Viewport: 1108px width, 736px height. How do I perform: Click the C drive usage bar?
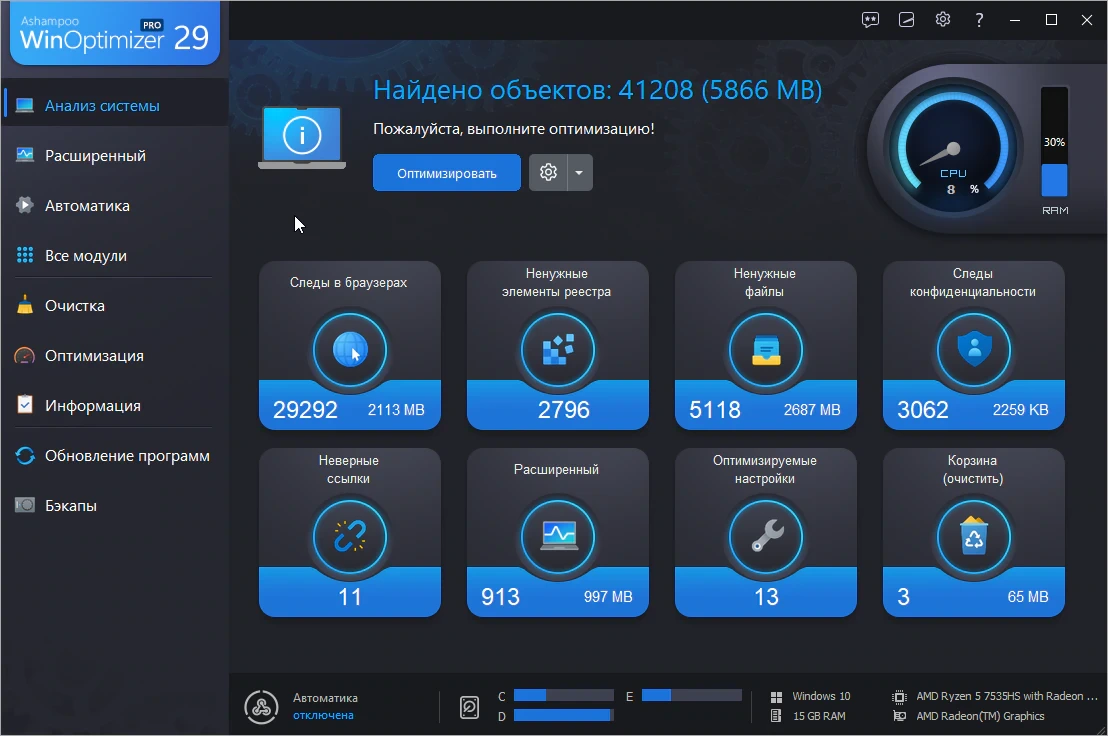563,696
